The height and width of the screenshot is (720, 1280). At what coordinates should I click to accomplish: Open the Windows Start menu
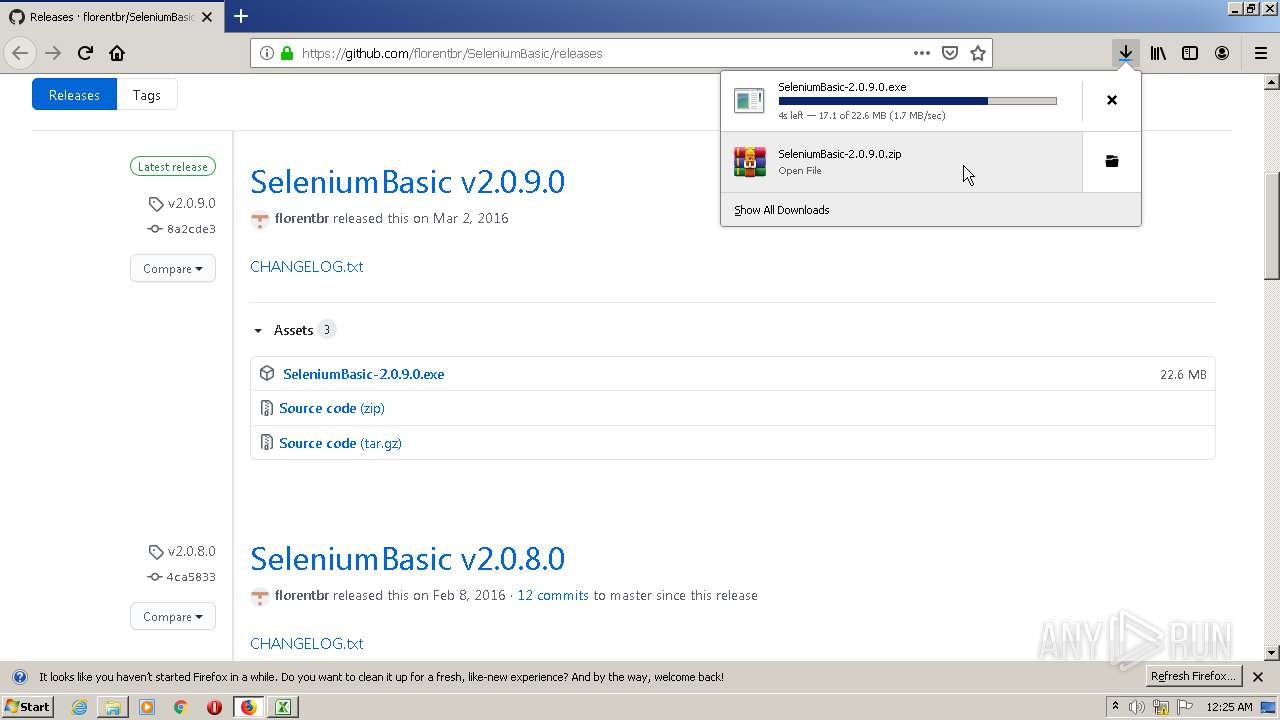pyautogui.click(x=28, y=707)
